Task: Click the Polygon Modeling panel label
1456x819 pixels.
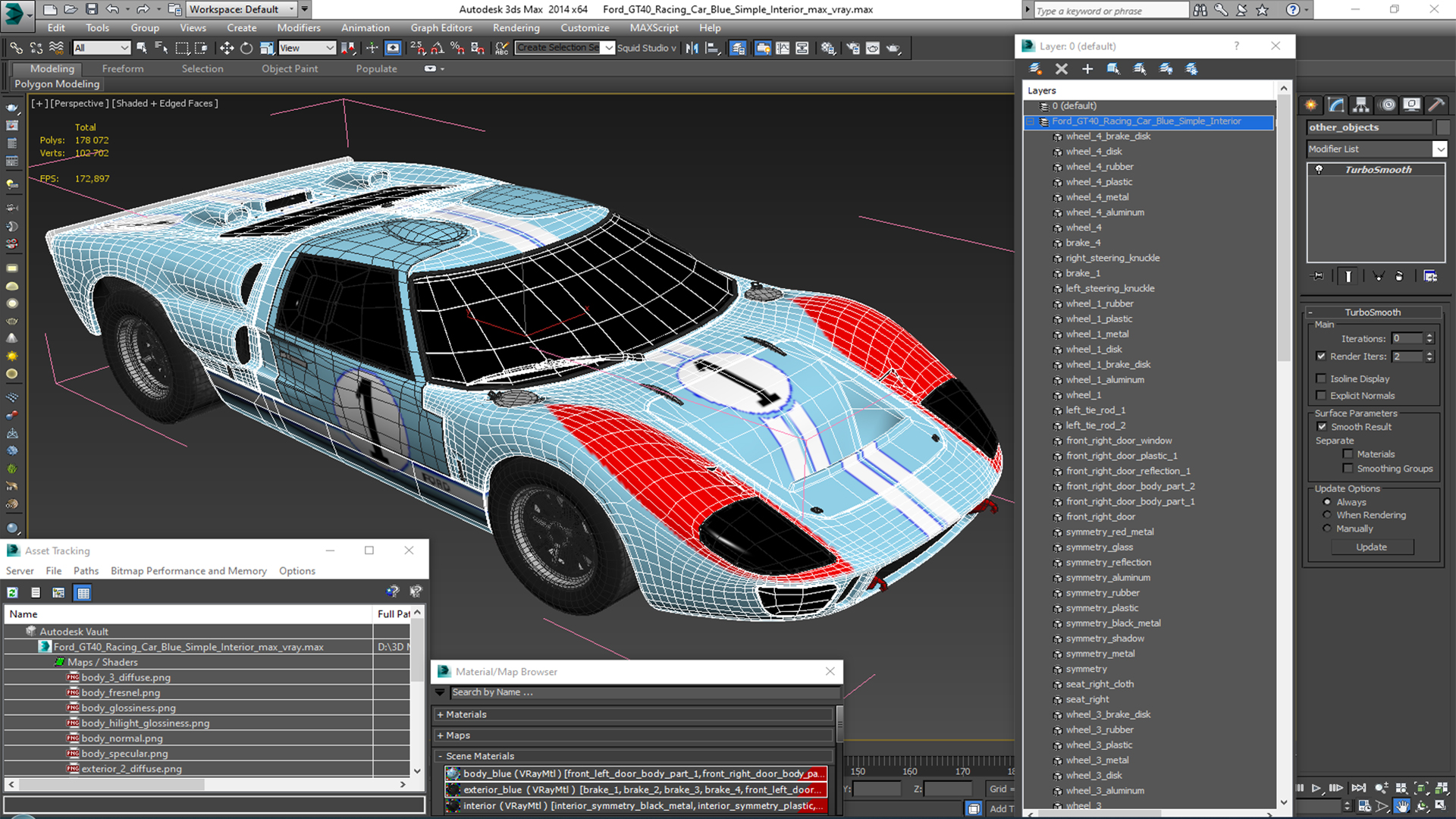Action: [x=57, y=84]
